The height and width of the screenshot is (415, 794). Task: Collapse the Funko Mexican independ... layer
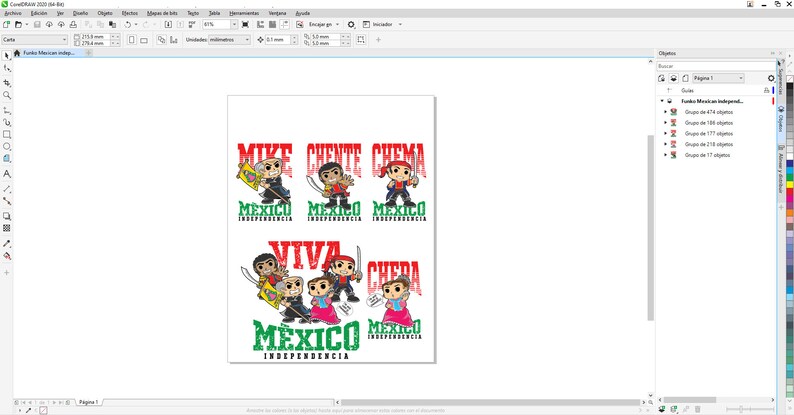click(x=662, y=101)
